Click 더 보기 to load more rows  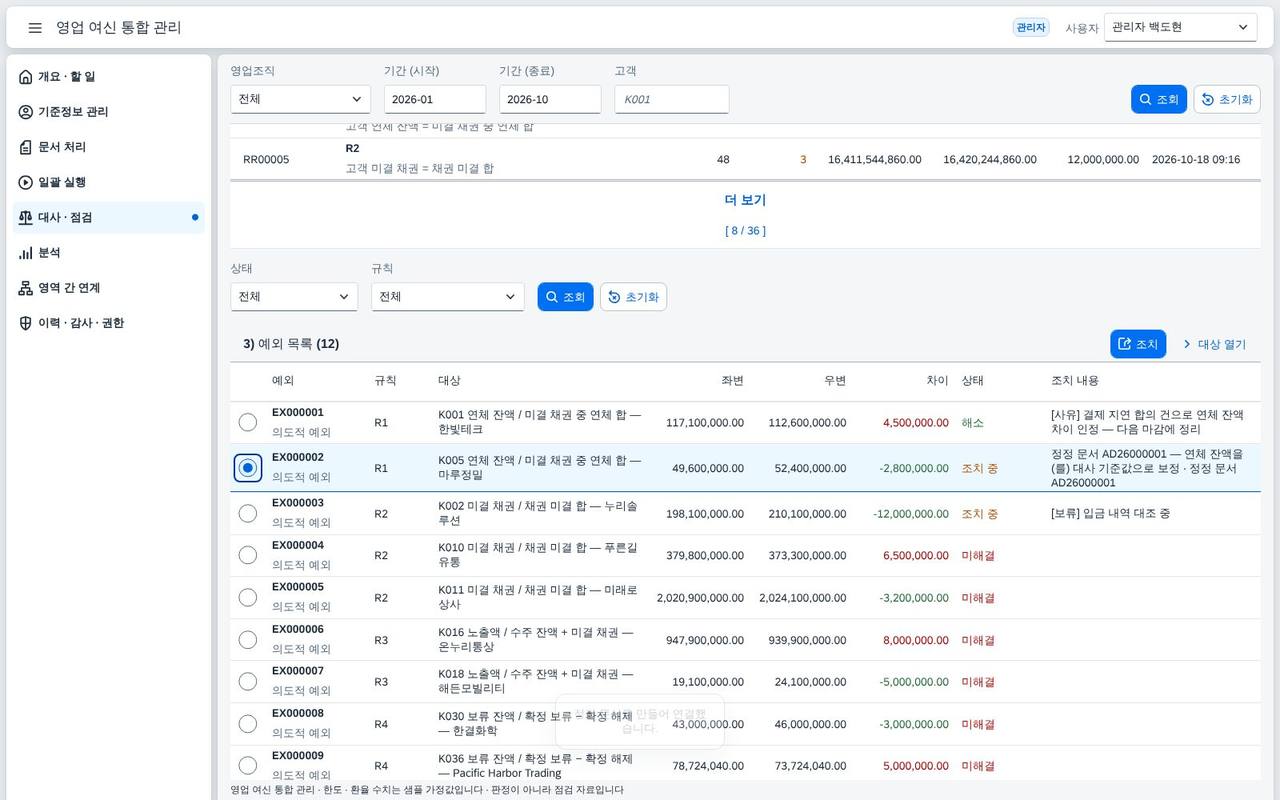[745, 200]
